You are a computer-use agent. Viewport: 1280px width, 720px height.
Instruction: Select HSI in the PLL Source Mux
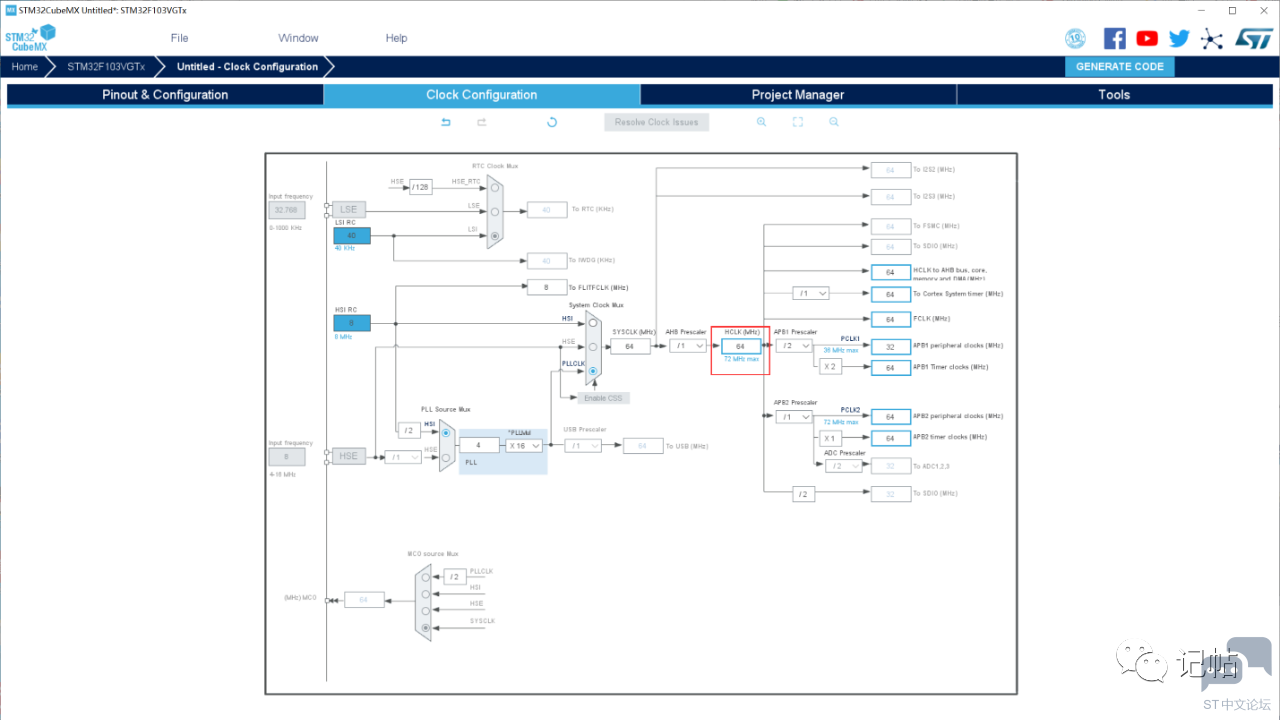tap(445, 433)
